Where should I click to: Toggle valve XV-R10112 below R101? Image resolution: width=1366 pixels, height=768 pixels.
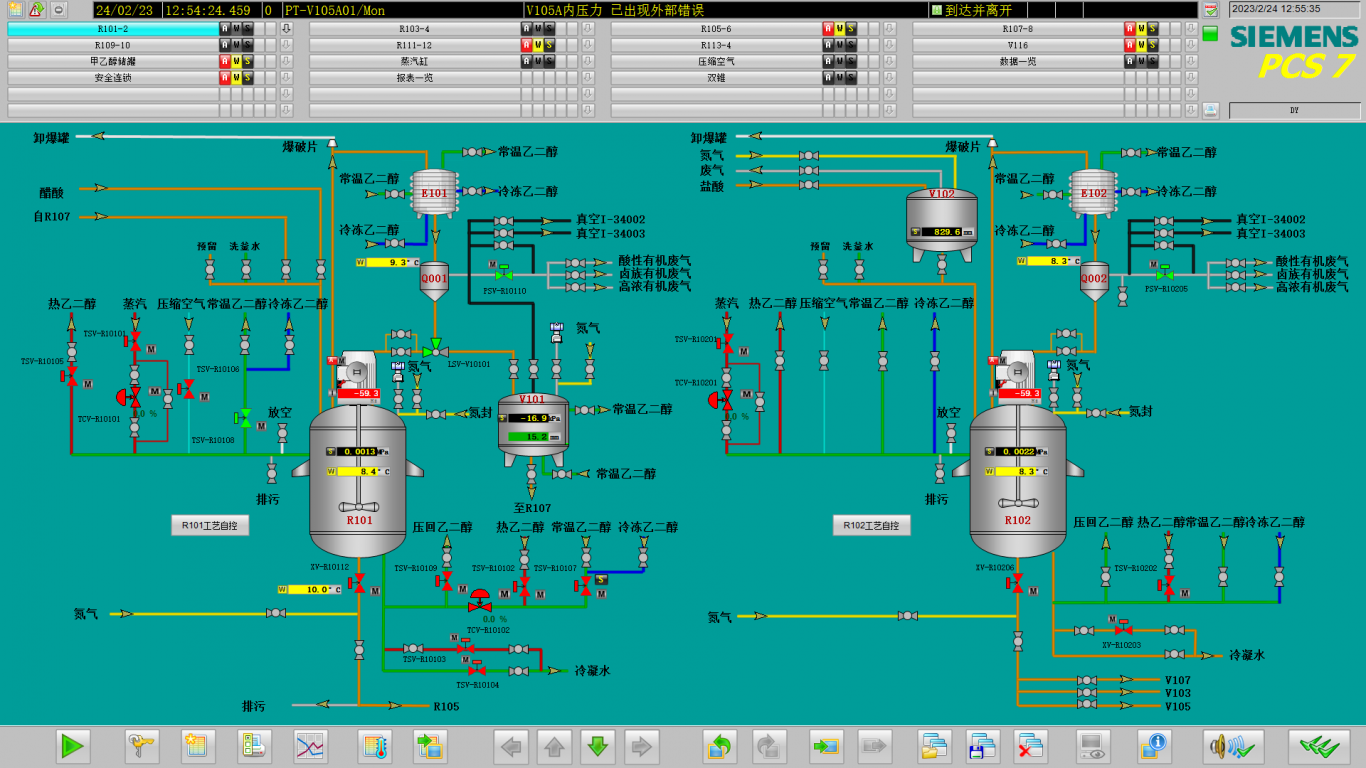pyautogui.click(x=357, y=583)
